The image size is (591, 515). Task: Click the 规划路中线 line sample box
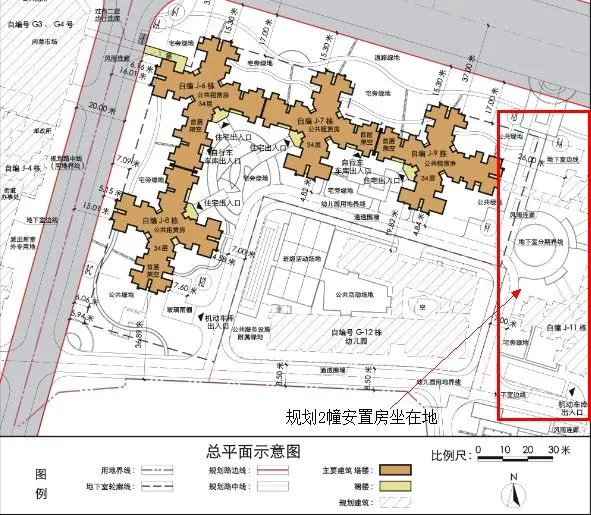coord(273,486)
